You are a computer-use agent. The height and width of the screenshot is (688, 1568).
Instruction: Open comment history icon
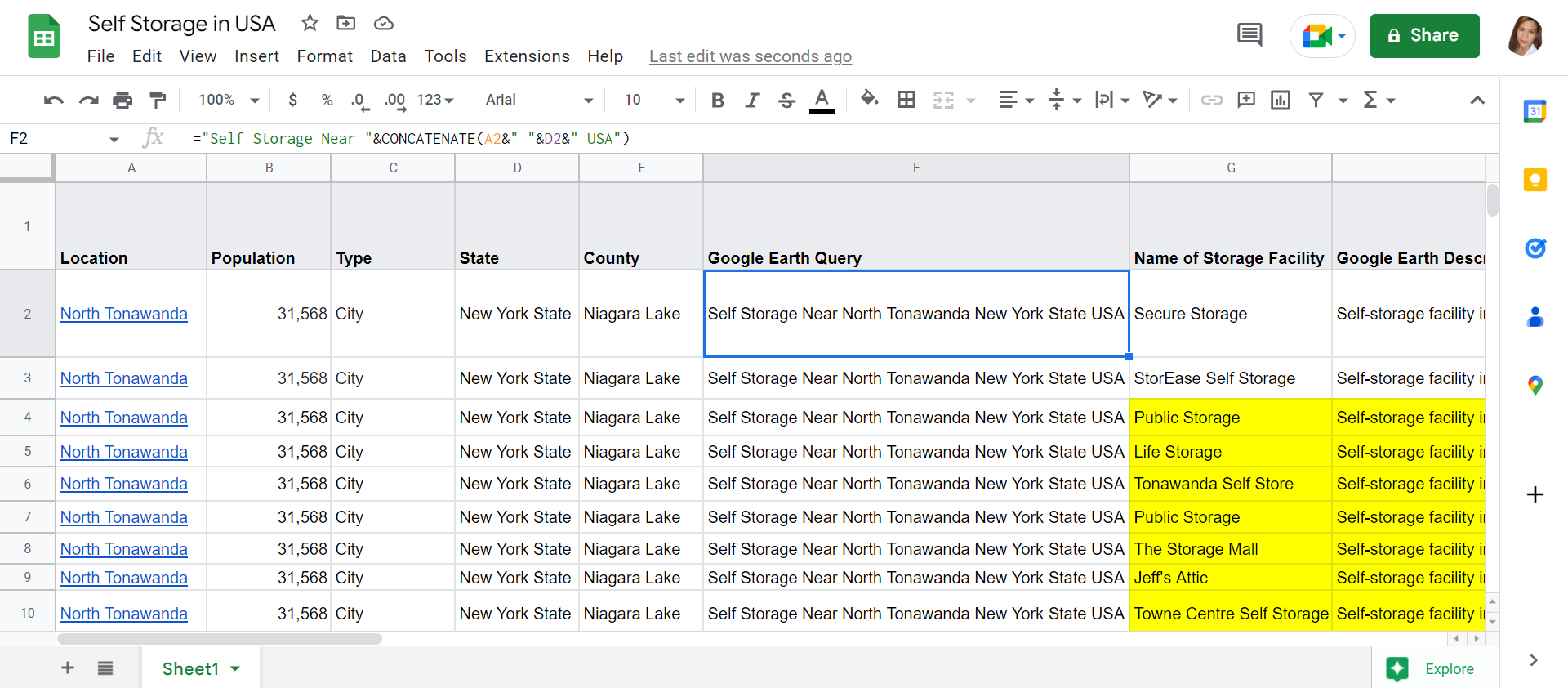pyautogui.click(x=1249, y=35)
